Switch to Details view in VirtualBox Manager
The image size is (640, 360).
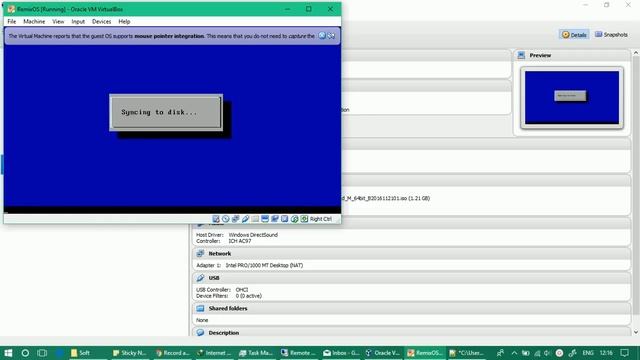point(574,35)
